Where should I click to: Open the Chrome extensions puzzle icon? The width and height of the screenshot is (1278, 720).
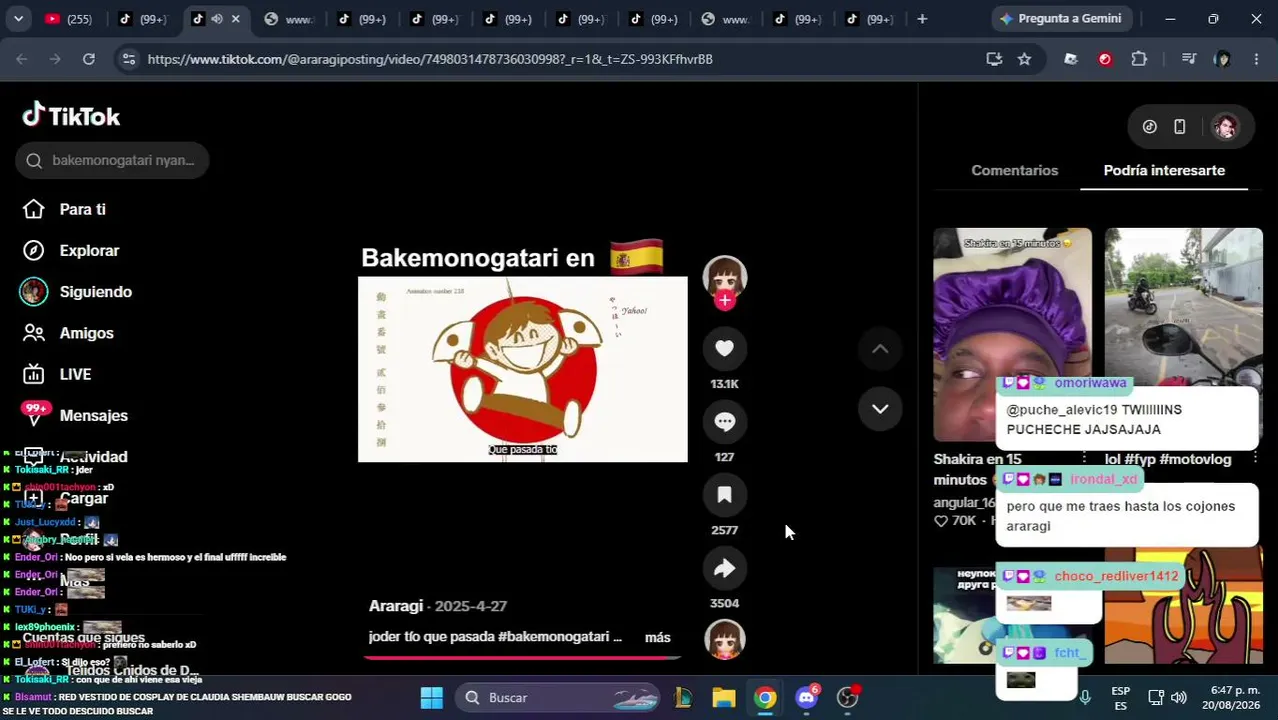[1139, 59]
